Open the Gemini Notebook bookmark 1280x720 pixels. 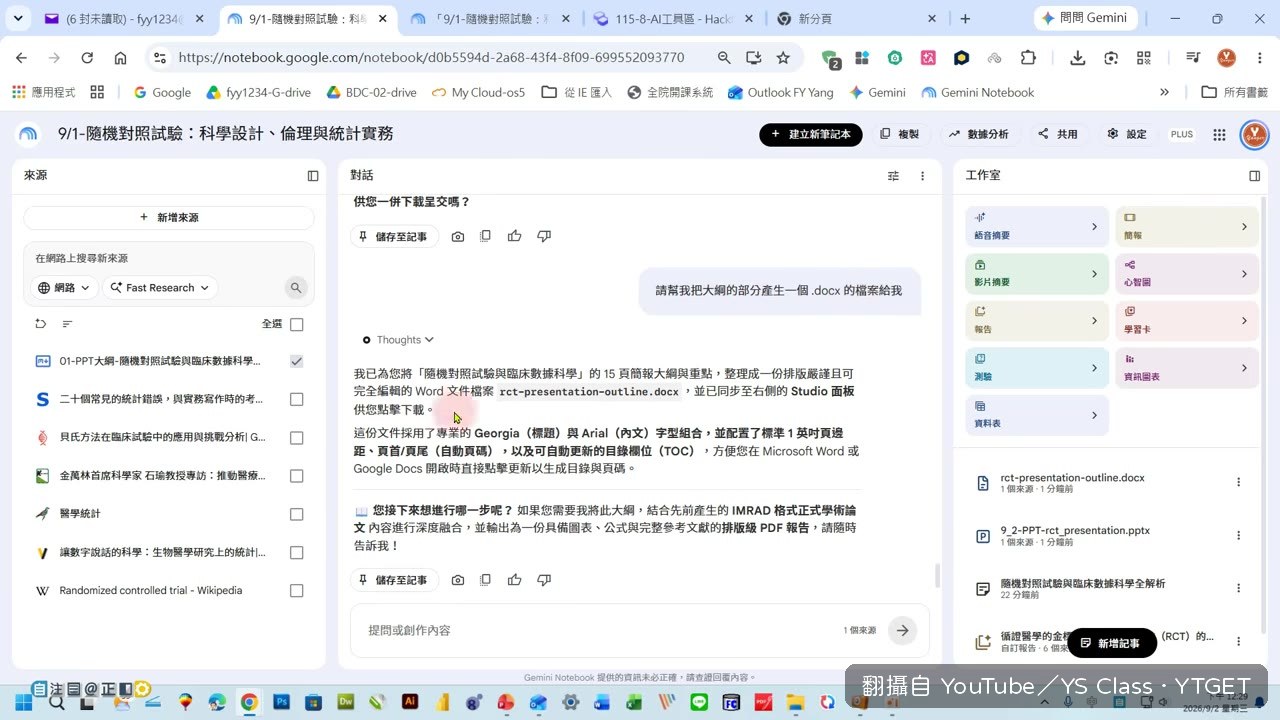[x=977, y=92]
